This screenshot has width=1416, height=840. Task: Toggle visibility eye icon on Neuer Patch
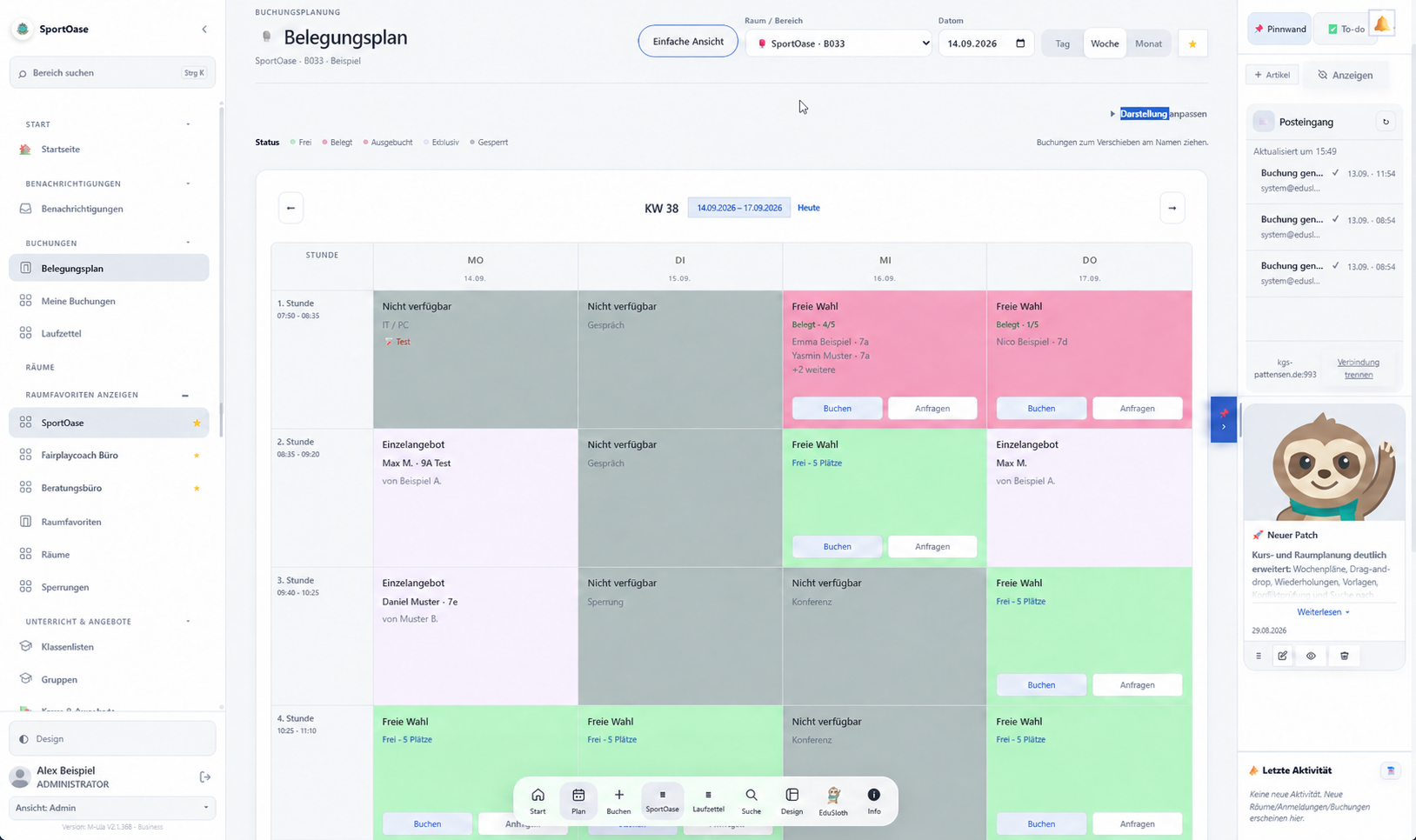click(x=1311, y=656)
